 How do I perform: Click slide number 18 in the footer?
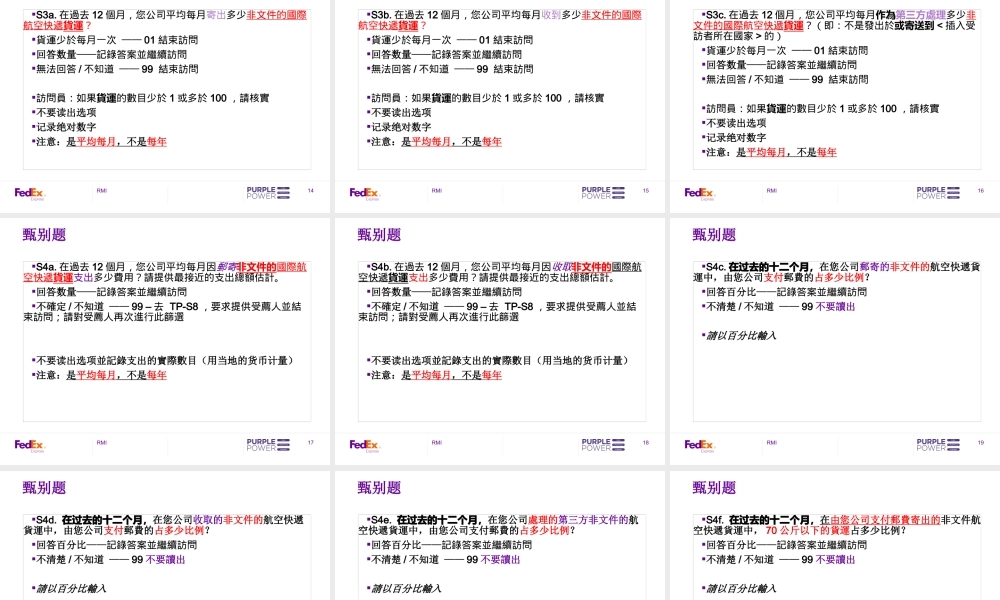(x=645, y=443)
